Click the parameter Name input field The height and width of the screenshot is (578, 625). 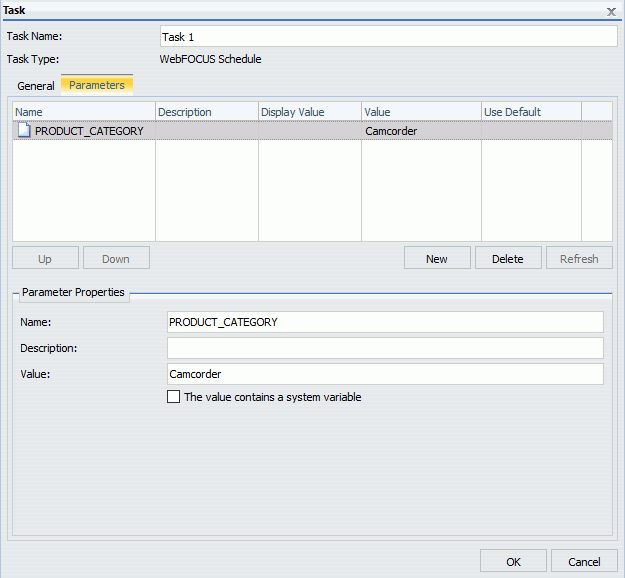(x=385, y=322)
